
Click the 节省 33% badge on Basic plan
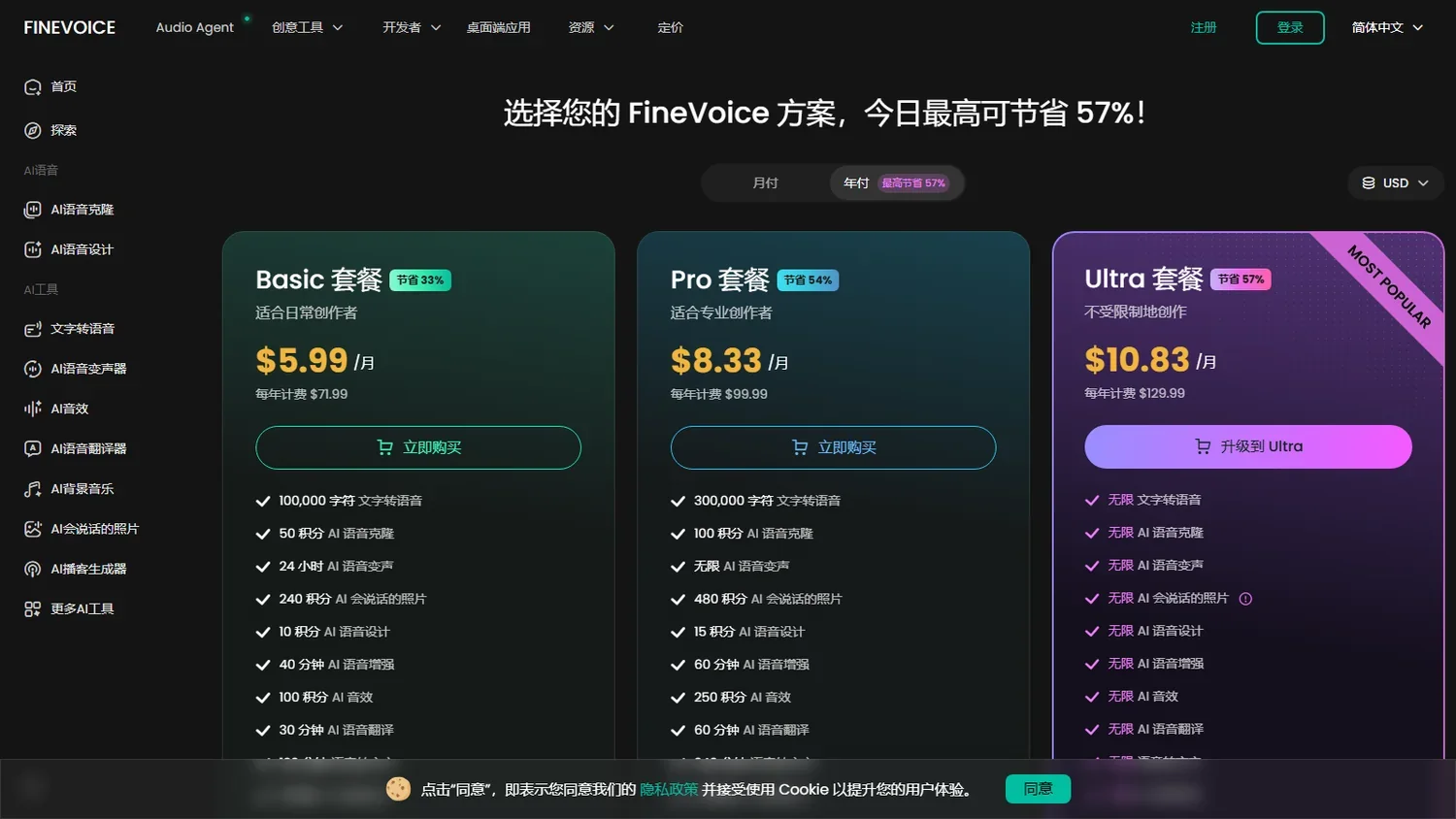[x=420, y=280]
